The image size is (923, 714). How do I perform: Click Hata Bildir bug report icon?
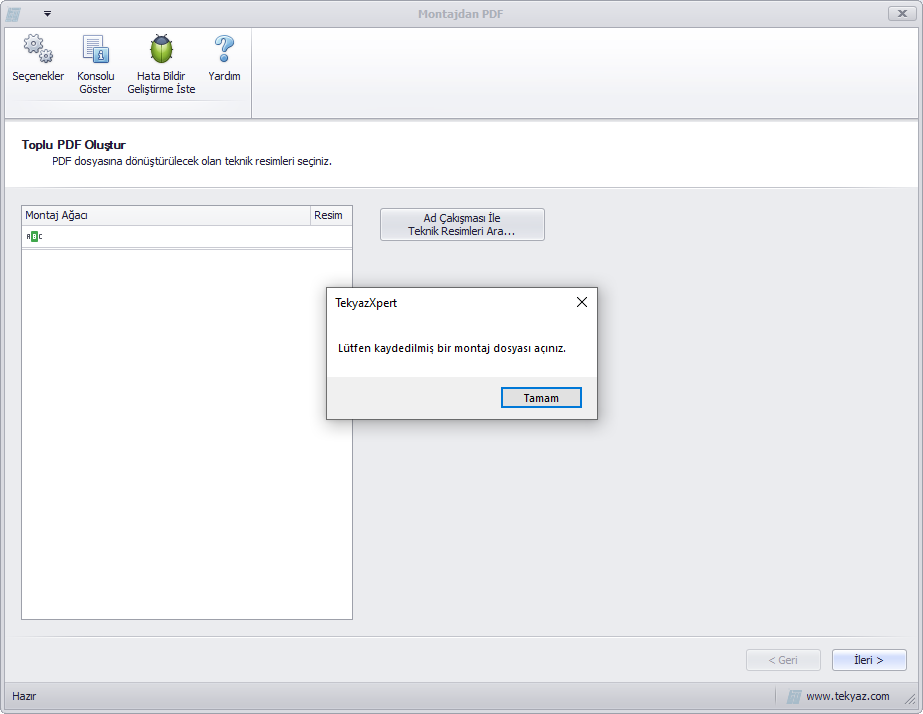click(161, 48)
